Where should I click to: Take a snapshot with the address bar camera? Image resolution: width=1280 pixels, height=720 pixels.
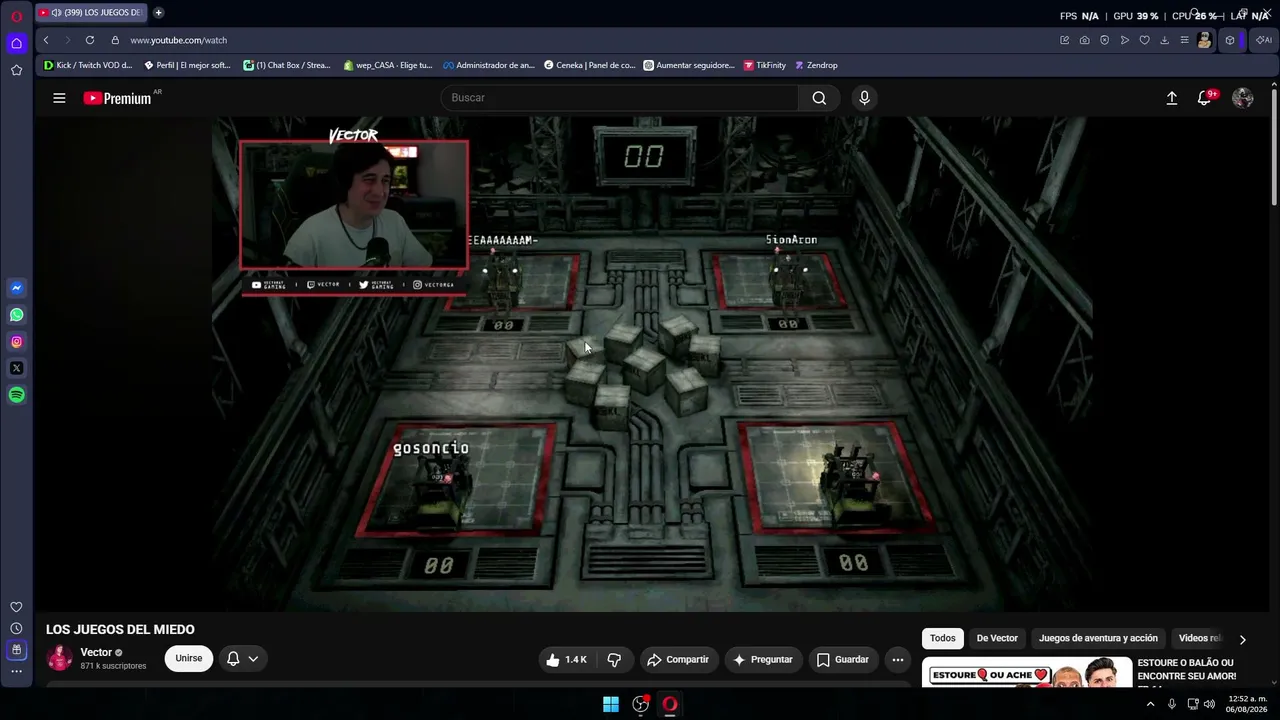point(1084,40)
